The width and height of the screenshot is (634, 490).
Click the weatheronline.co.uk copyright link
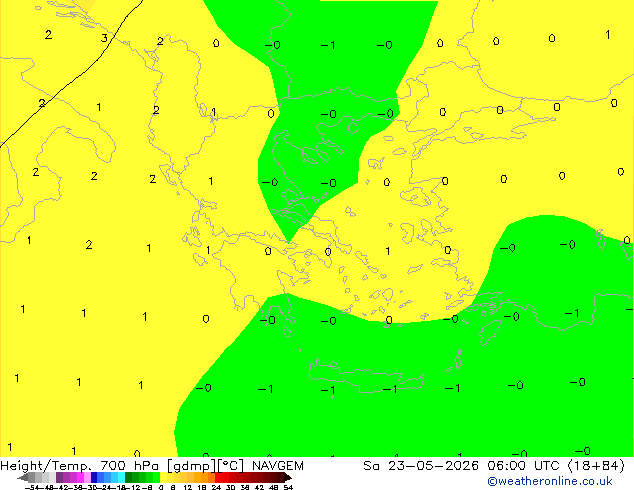tap(549, 481)
